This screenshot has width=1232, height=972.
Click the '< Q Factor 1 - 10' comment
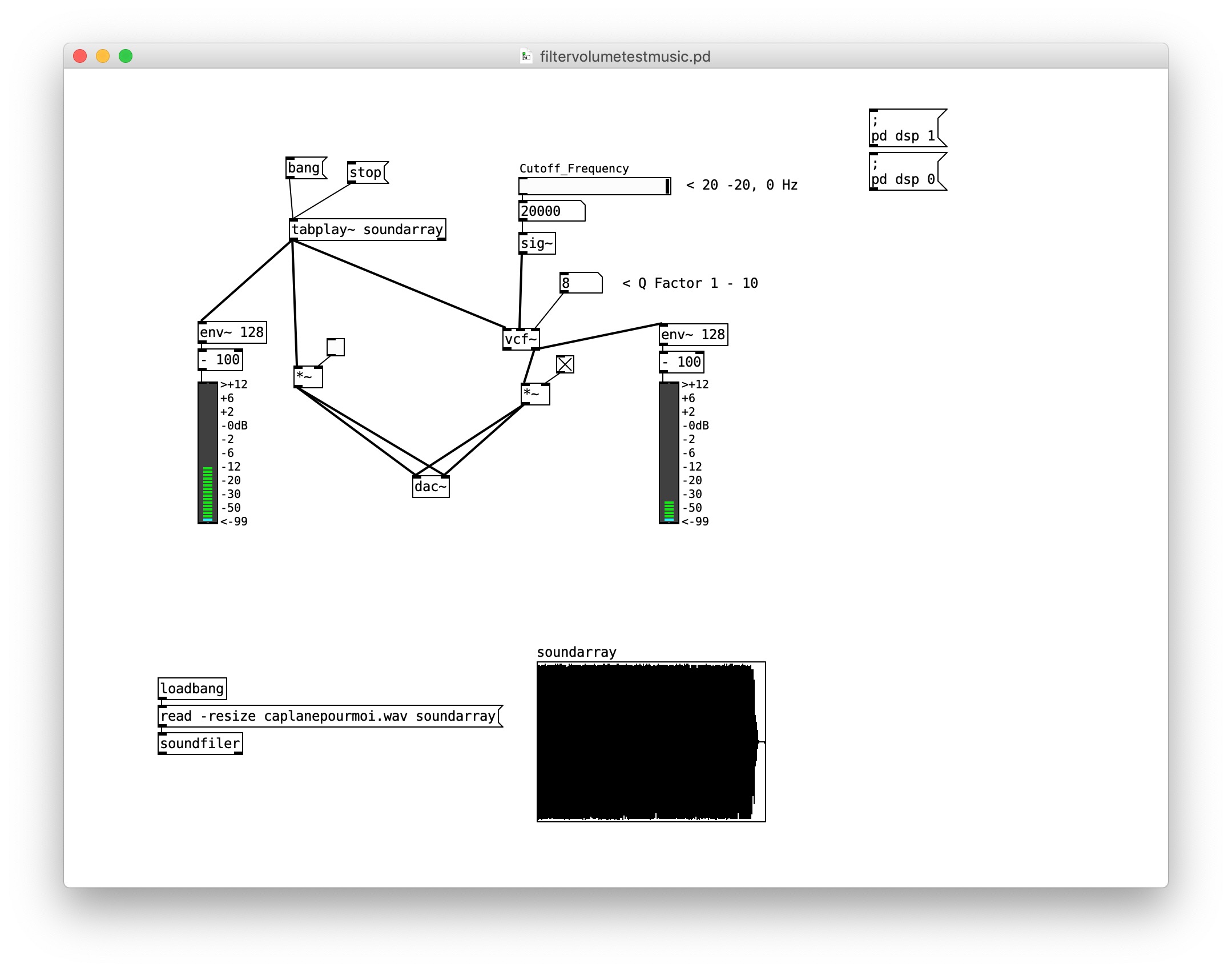point(690,283)
